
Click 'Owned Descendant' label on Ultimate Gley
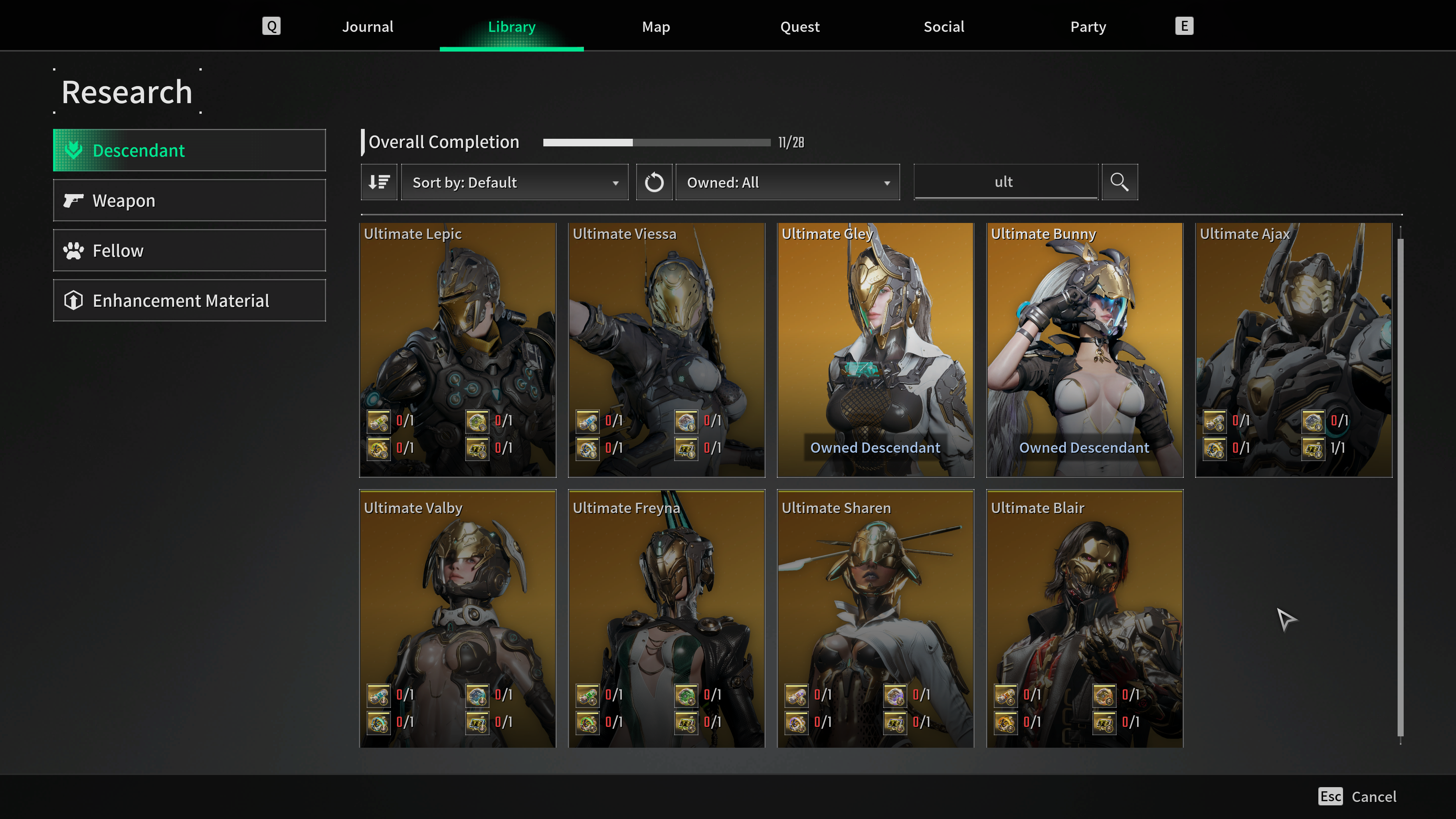pyautogui.click(x=875, y=448)
